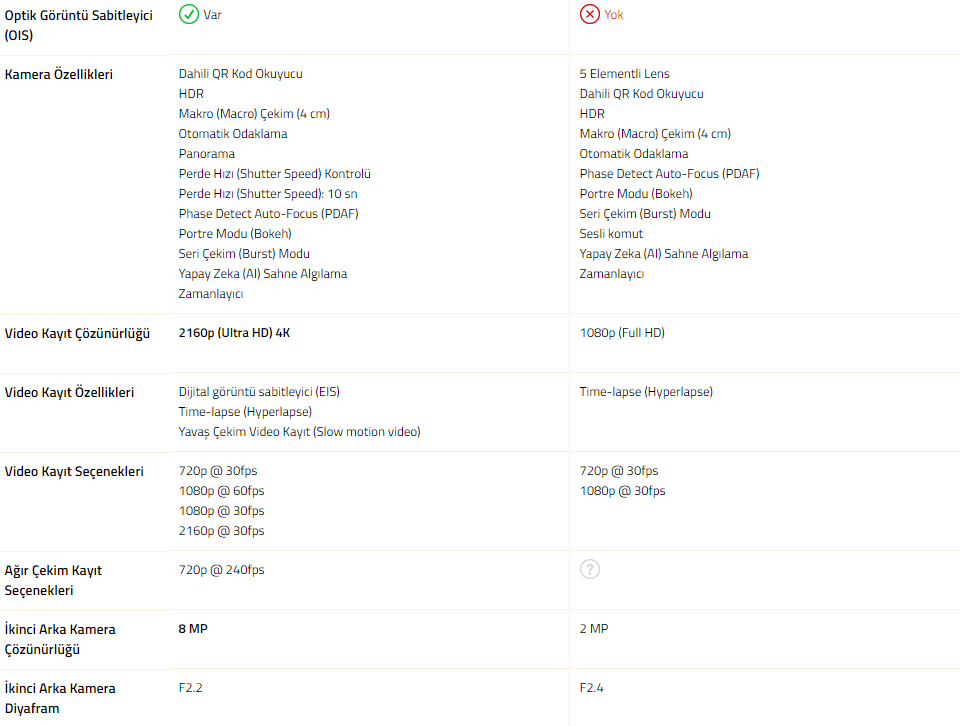Select the Optik Görüntü Sabitleyici (OIS) row label
The image size is (960, 726).
pyautogui.click(x=78, y=25)
